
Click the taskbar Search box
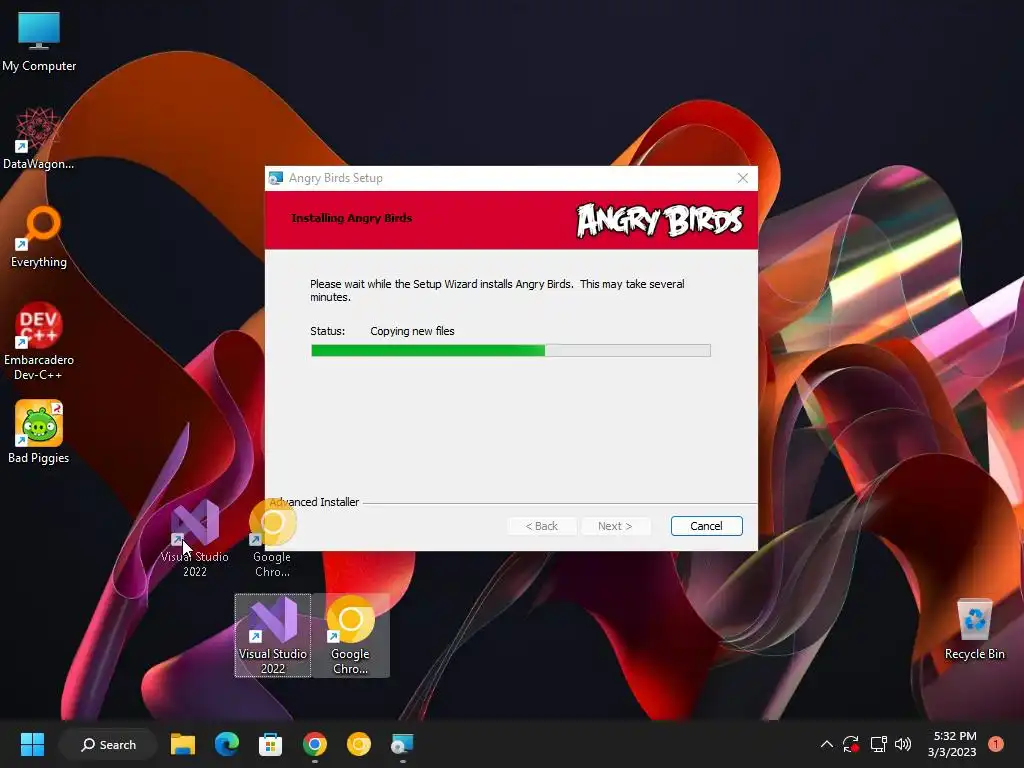(108, 744)
